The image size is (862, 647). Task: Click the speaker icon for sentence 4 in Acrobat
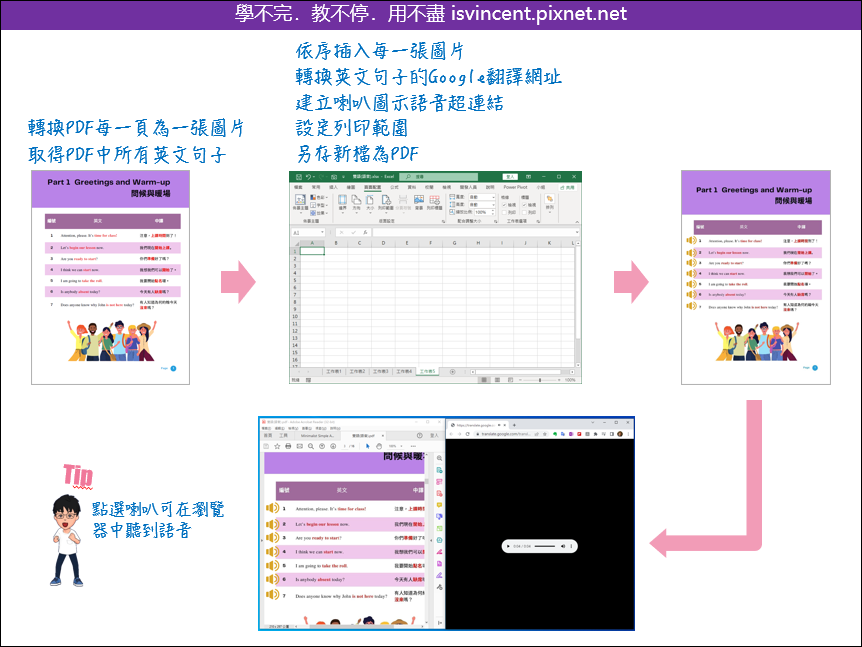pyautogui.click(x=272, y=551)
